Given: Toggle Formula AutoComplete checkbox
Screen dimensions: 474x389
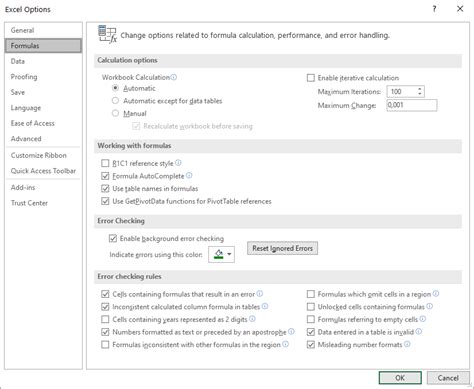Looking at the screenshot, I should click(105, 176).
